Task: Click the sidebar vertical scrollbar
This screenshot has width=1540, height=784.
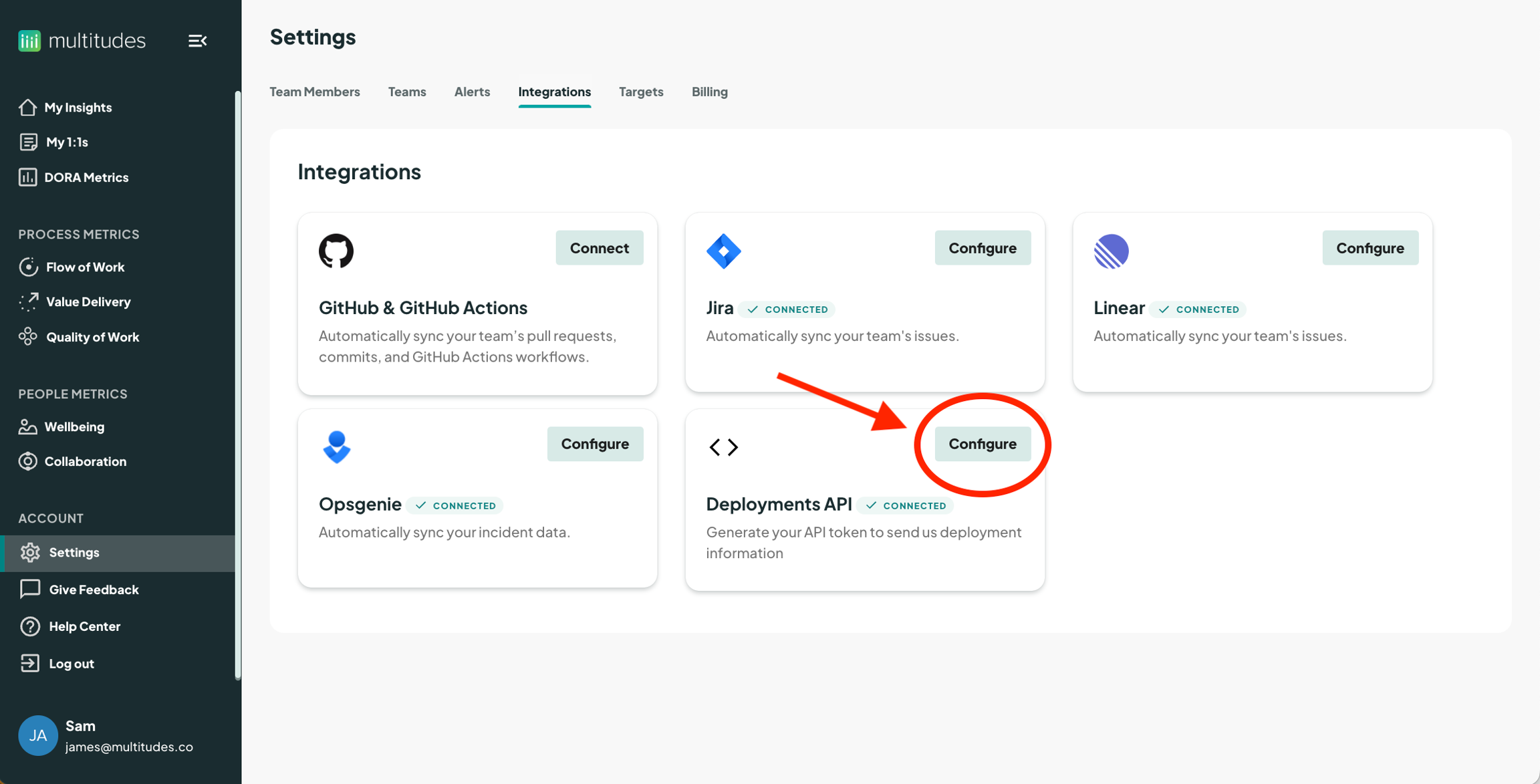Action: coord(238,384)
